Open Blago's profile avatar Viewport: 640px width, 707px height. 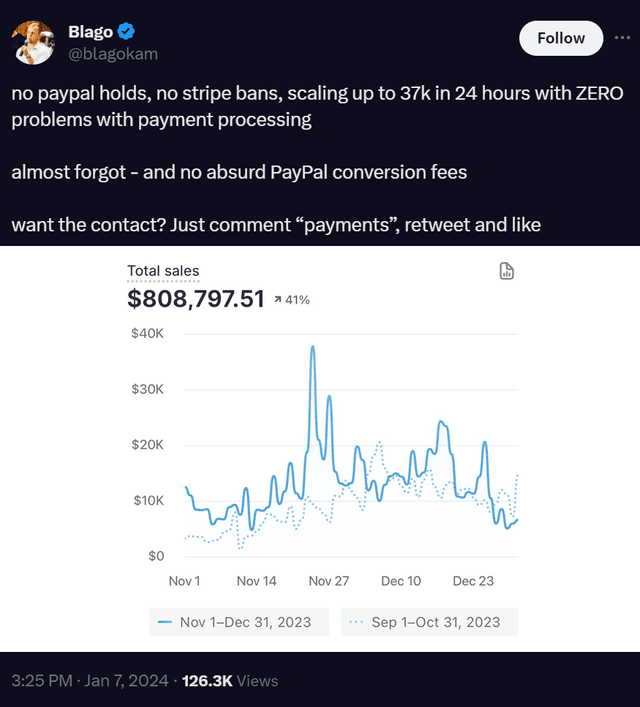coord(33,42)
